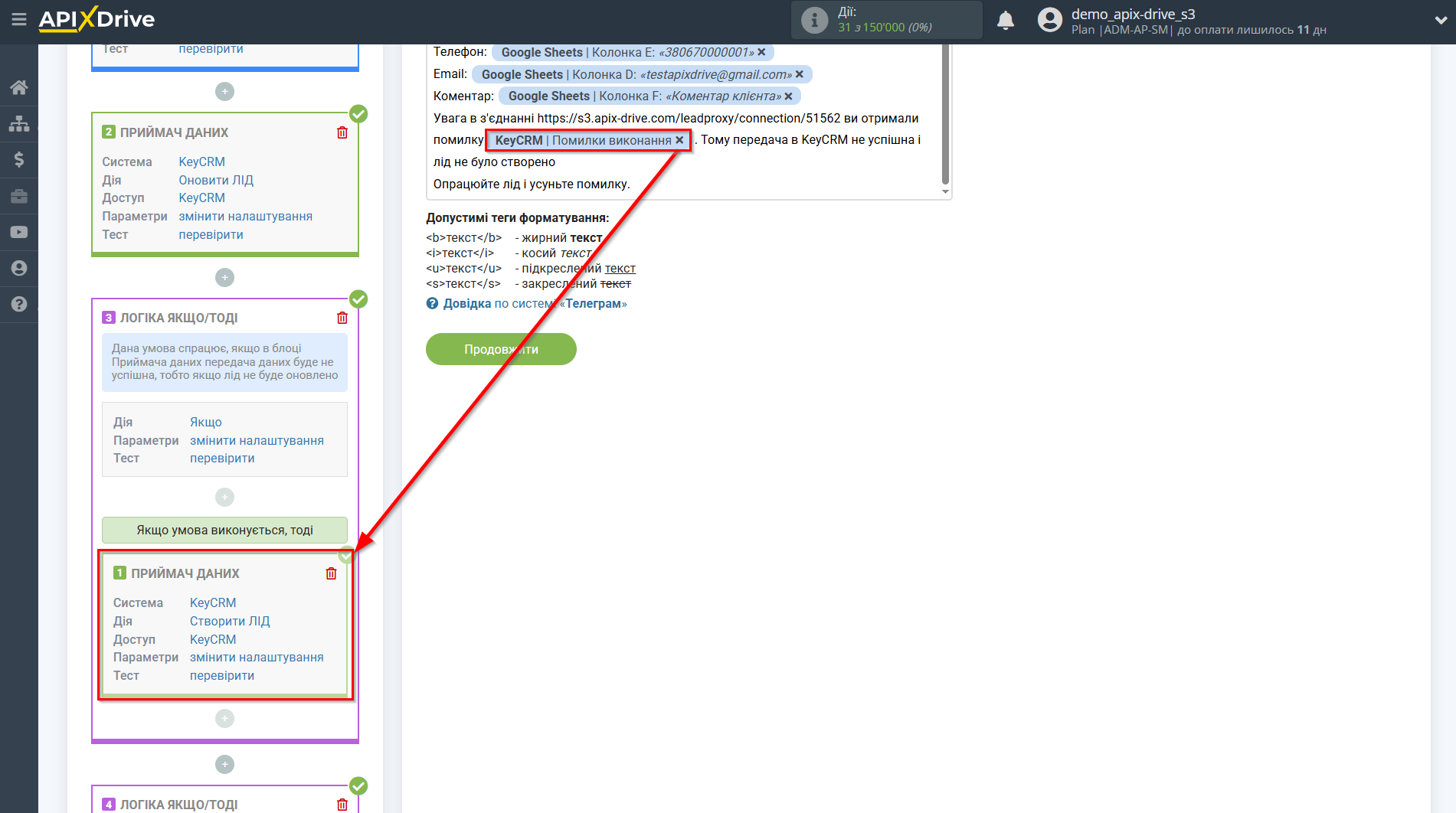Add step between blocks 2 and 3
The width and height of the screenshot is (1456, 813).
224,277
